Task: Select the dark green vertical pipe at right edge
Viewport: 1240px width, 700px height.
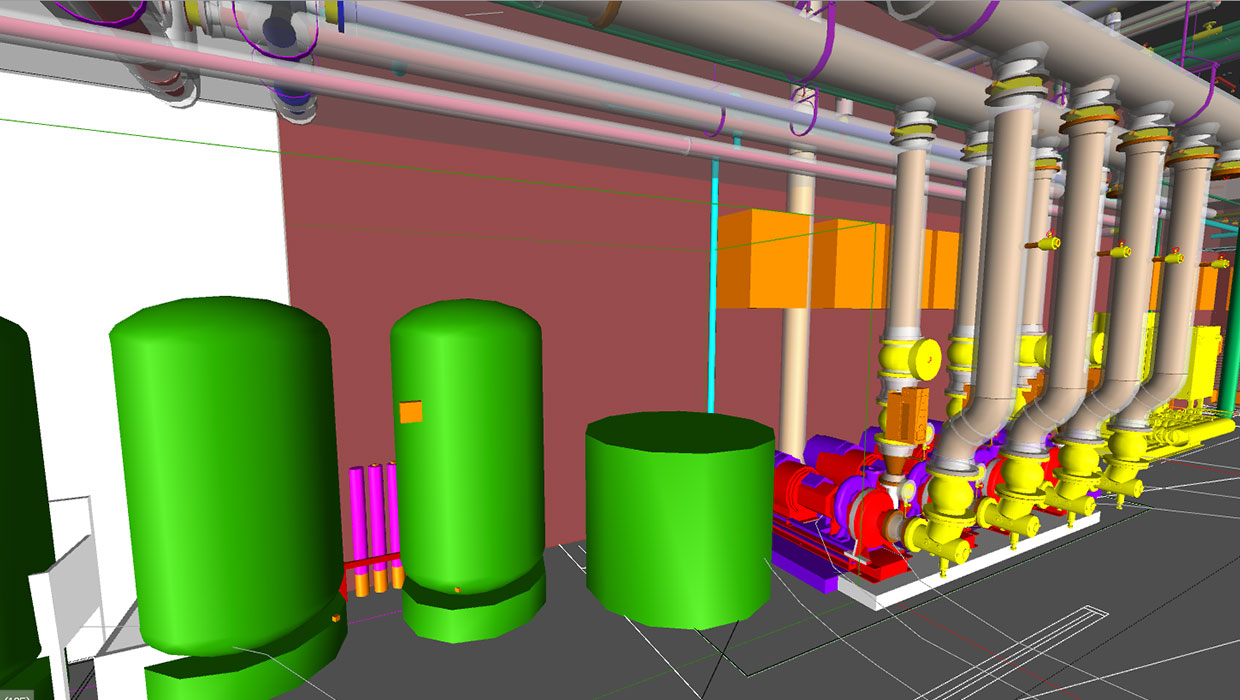Action: 1228,330
